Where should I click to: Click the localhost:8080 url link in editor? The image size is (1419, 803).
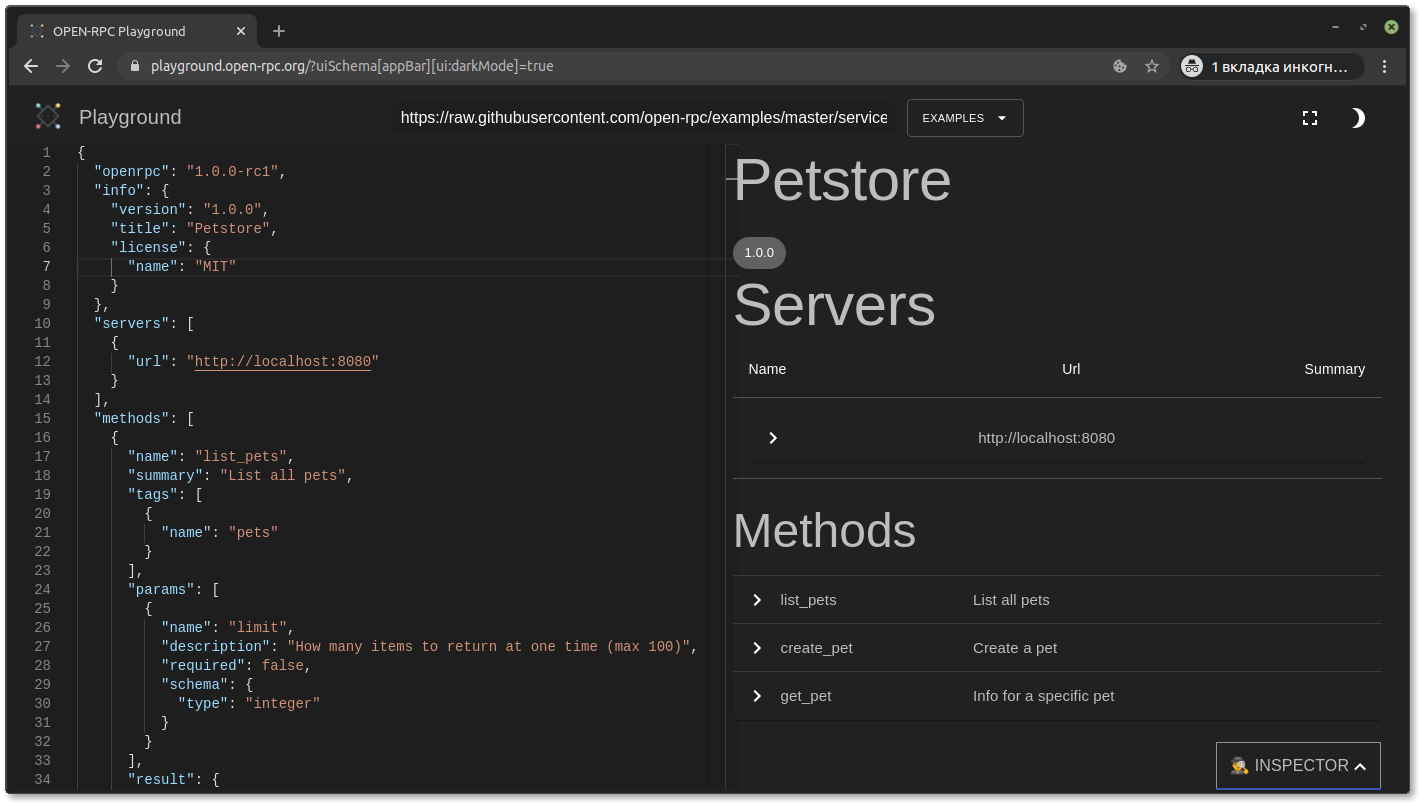pos(282,361)
